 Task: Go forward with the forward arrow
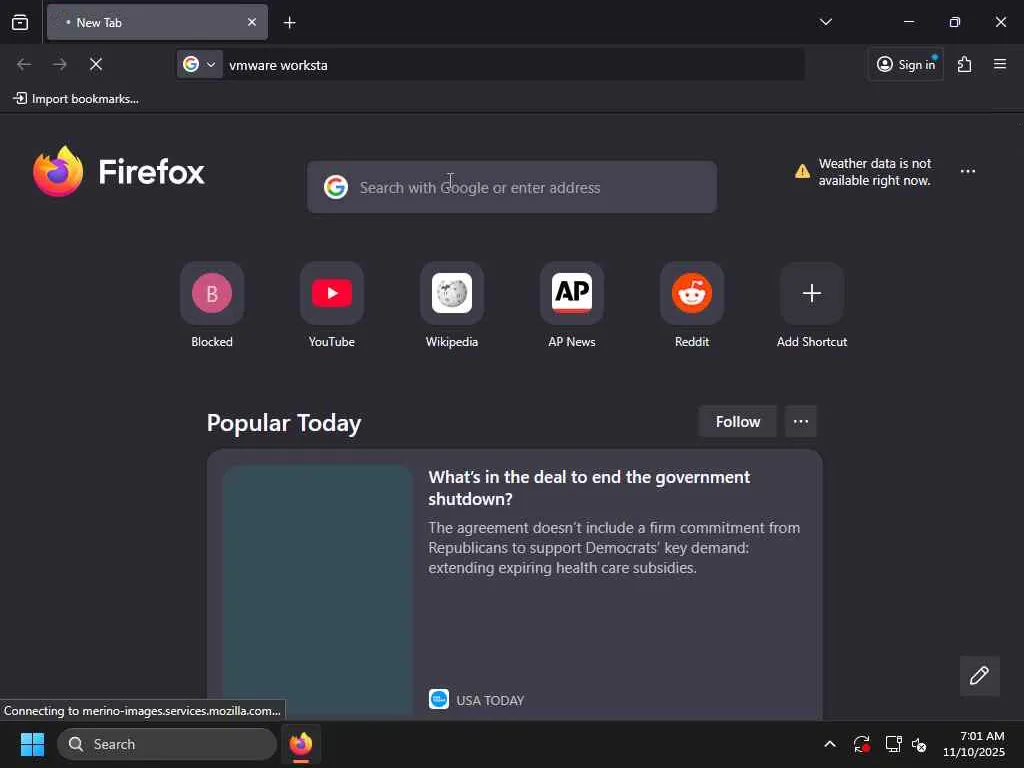click(60, 64)
